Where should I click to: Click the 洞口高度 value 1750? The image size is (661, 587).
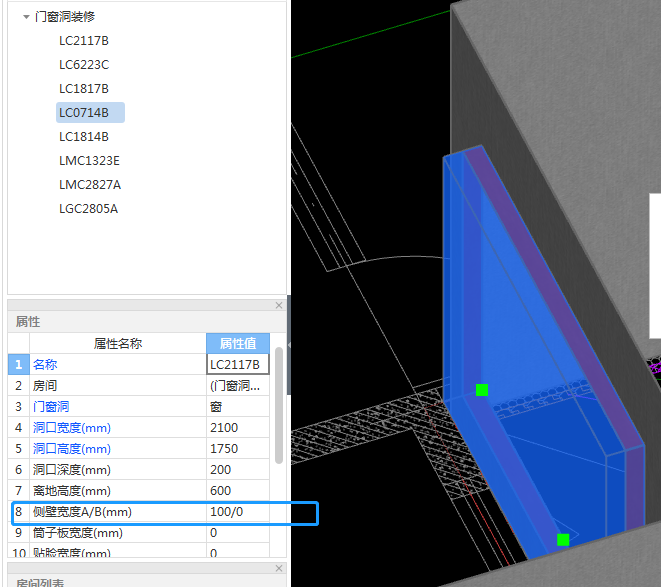click(238, 449)
